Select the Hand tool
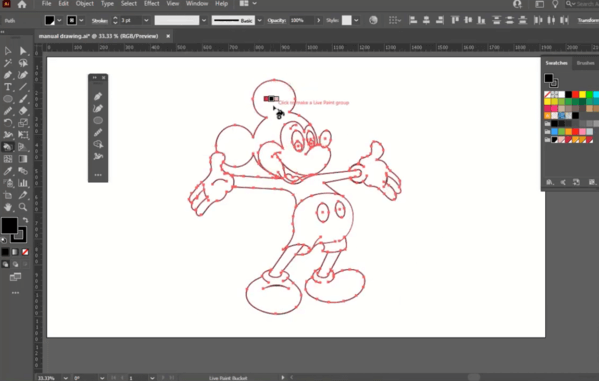Viewport: 599px width, 381px height. point(8,207)
